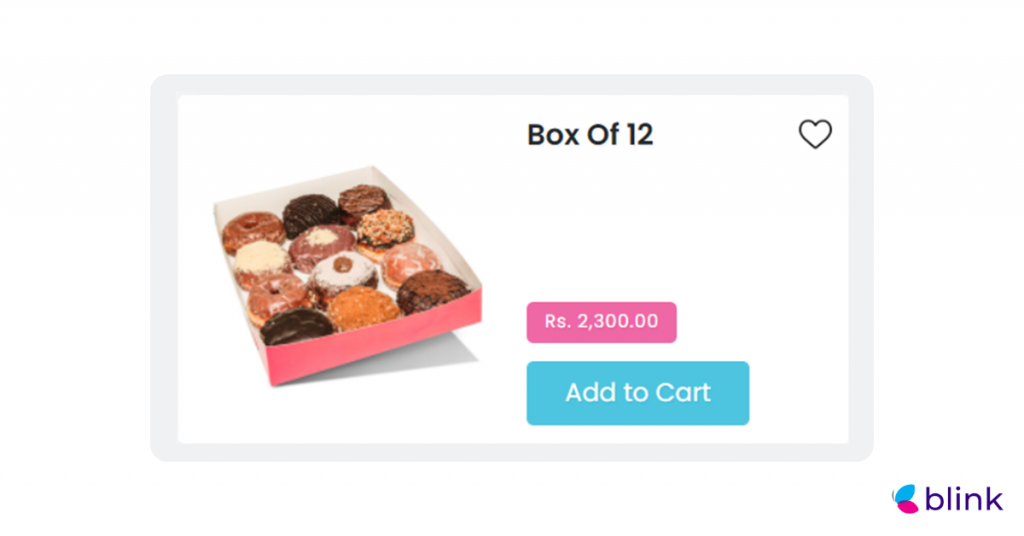The width and height of the screenshot is (1024, 536).
Task: Select the chocolate donut with white filling center
Action: [x=322, y=242]
